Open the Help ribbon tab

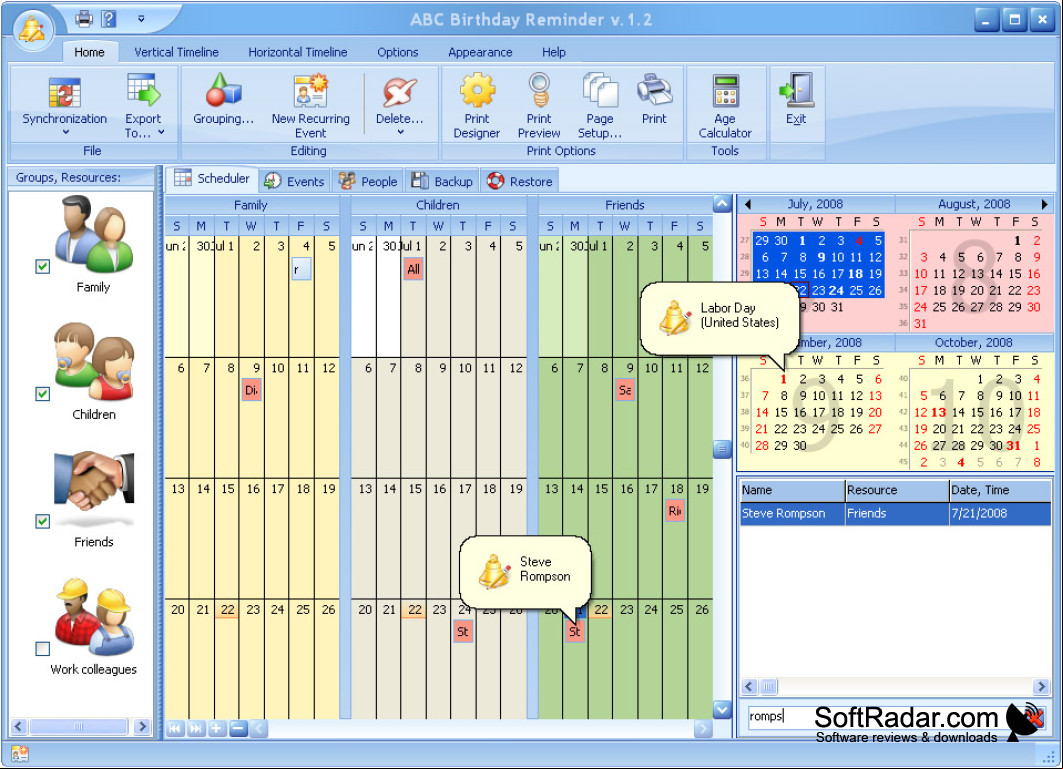coord(553,52)
